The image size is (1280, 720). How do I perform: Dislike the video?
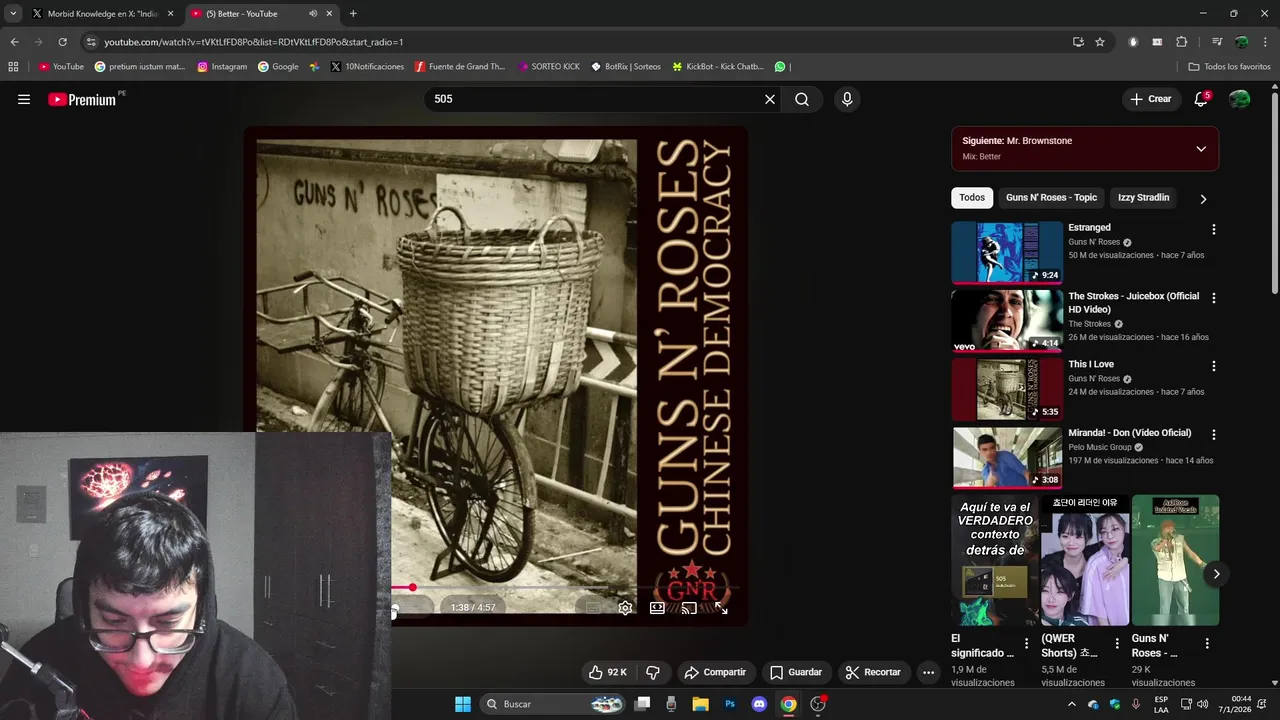[x=653, y=672]
